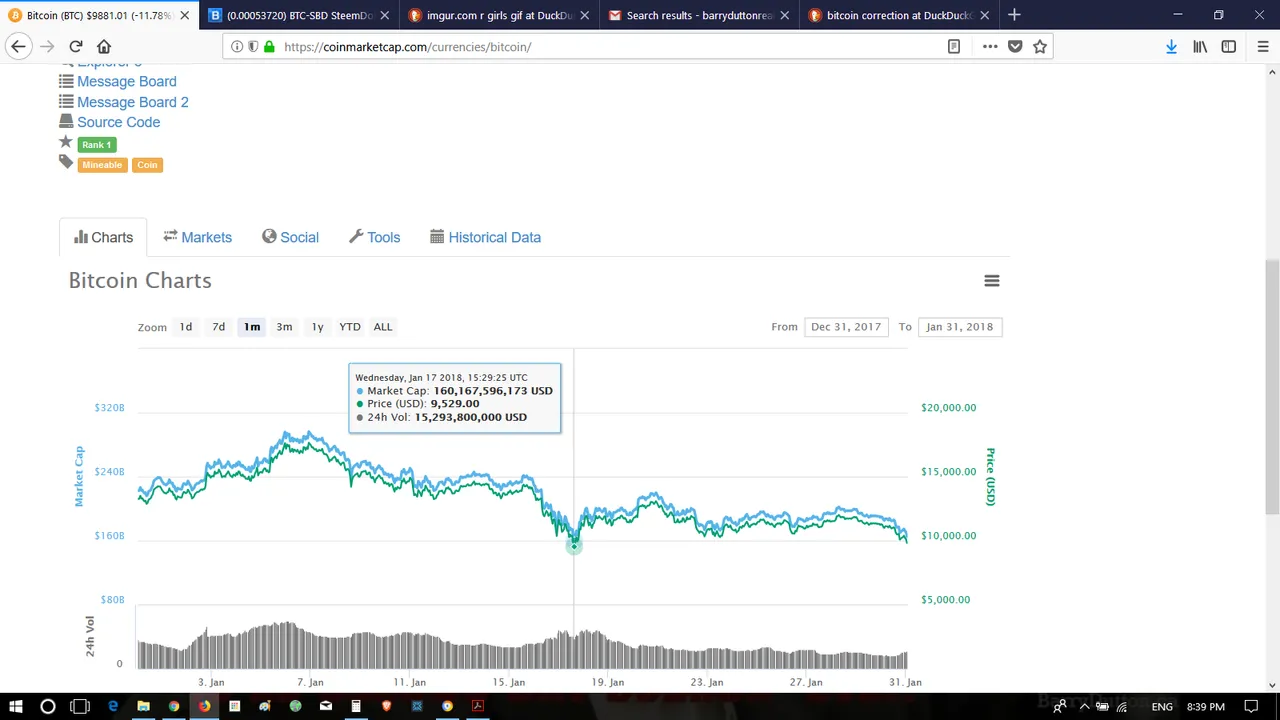Open the Firefox home page

coord(104,46)
